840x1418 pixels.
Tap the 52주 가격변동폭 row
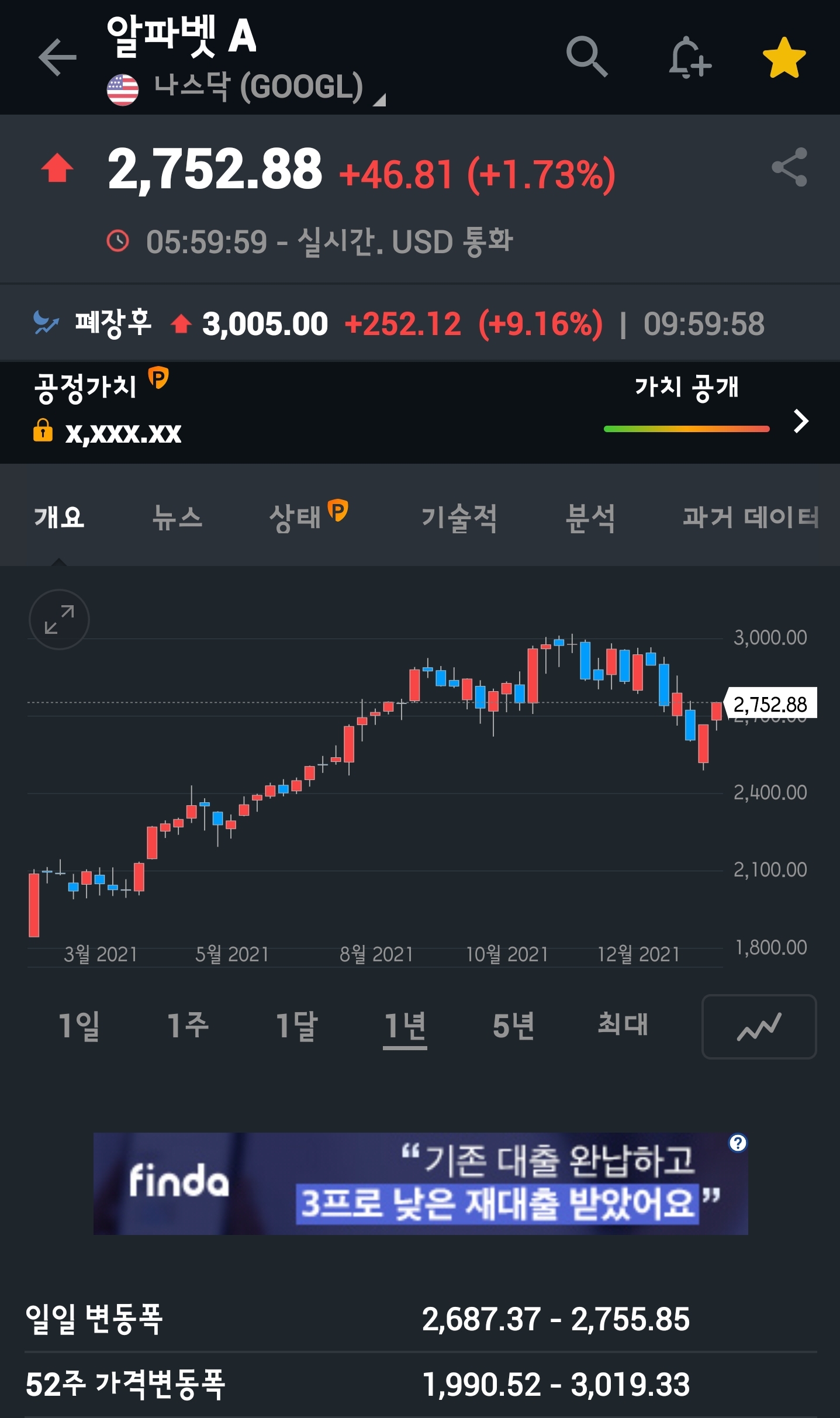[420, 1385]
